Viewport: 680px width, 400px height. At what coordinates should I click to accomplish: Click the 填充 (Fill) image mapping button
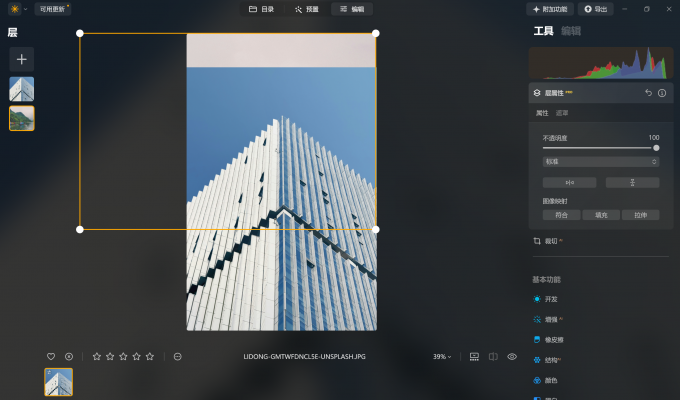tap(601, 215)
